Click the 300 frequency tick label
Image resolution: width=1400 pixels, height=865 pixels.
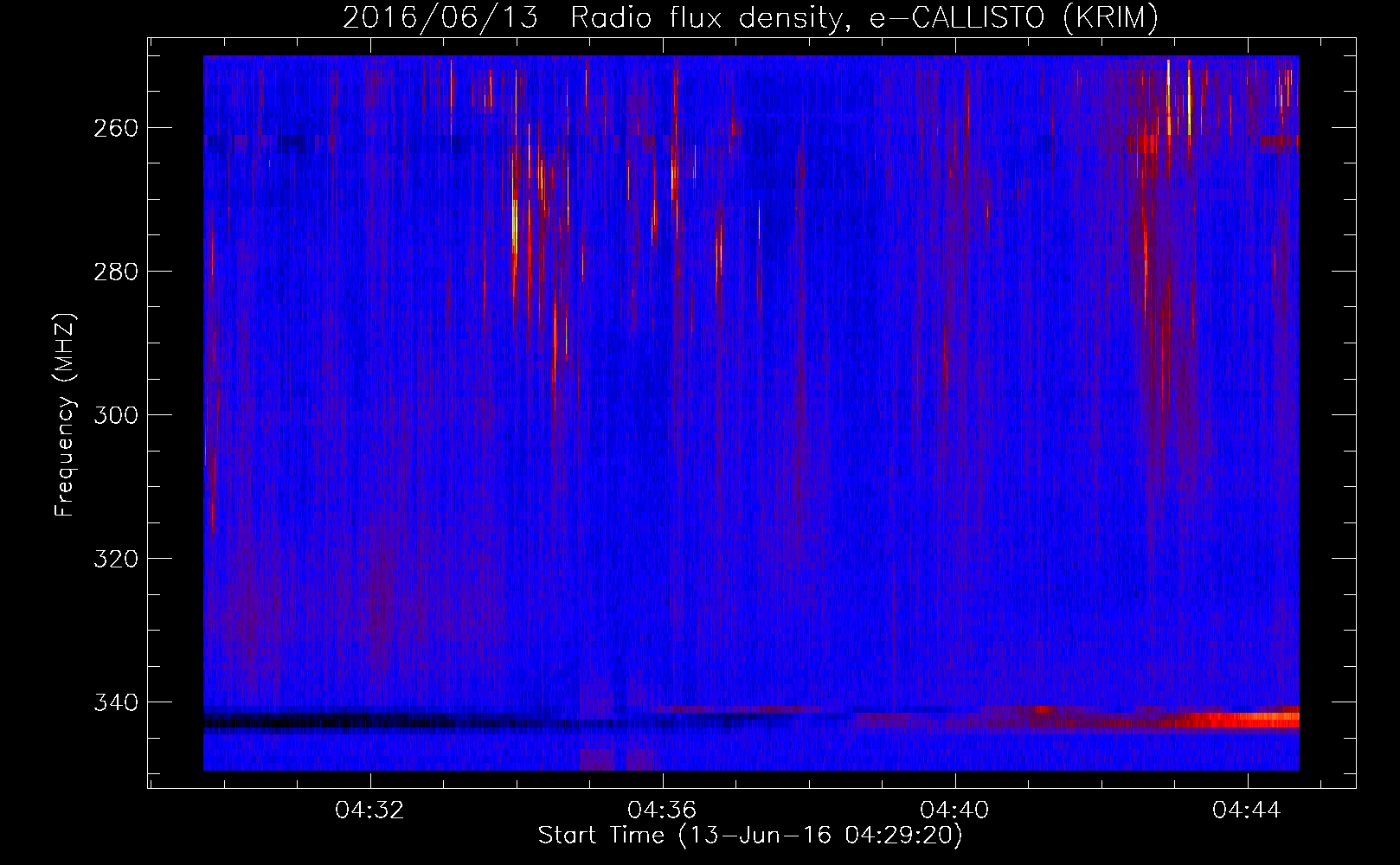point(114,415)
